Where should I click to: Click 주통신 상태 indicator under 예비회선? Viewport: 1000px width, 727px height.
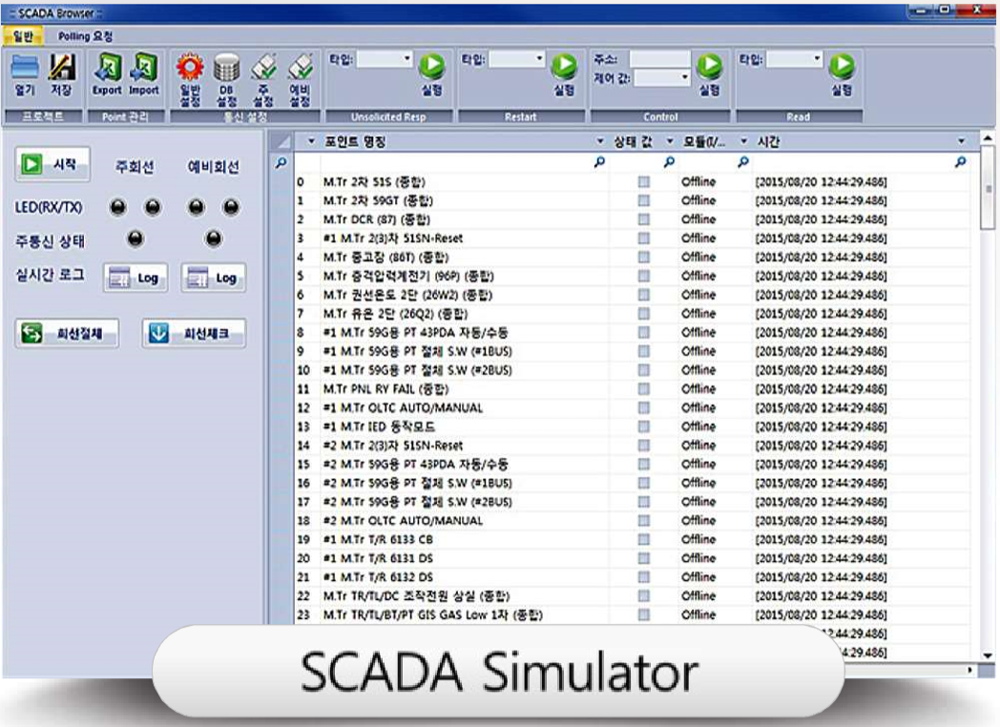214,239
